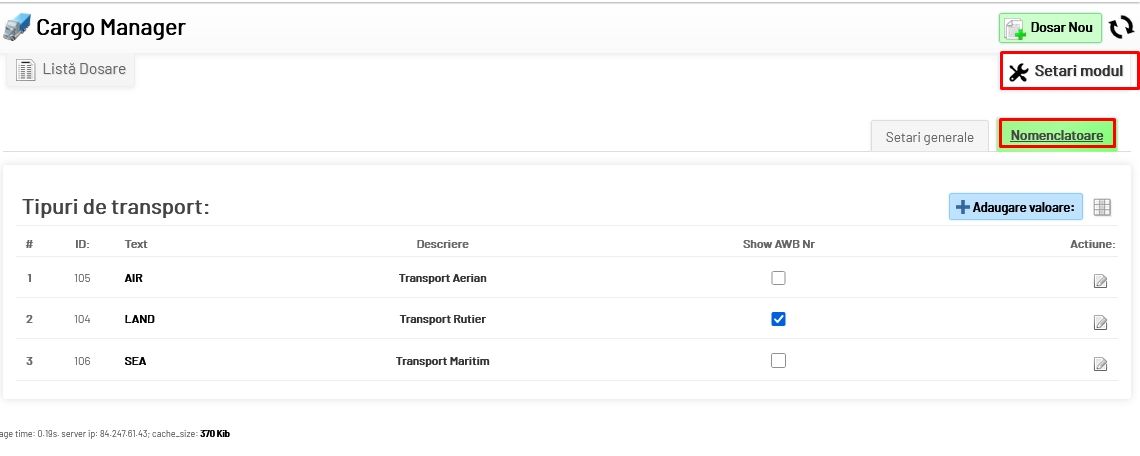Click the Cargo Manager truck logo icon
Screen dimensions: 1140x456
tap(18, 27)
